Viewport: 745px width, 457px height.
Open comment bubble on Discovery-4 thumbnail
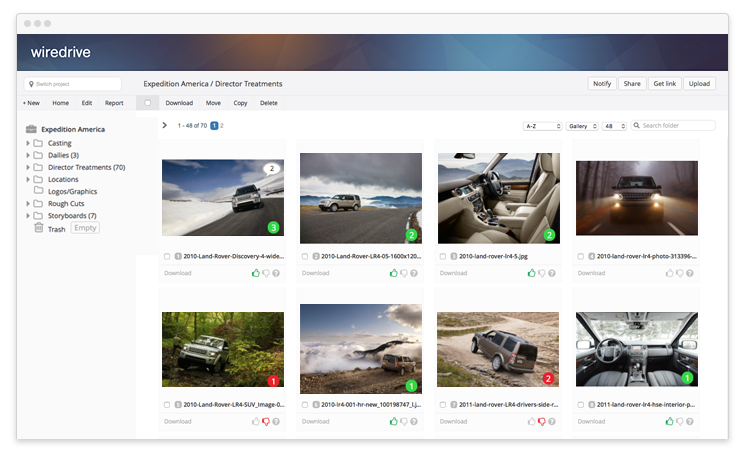coord(269,169)
